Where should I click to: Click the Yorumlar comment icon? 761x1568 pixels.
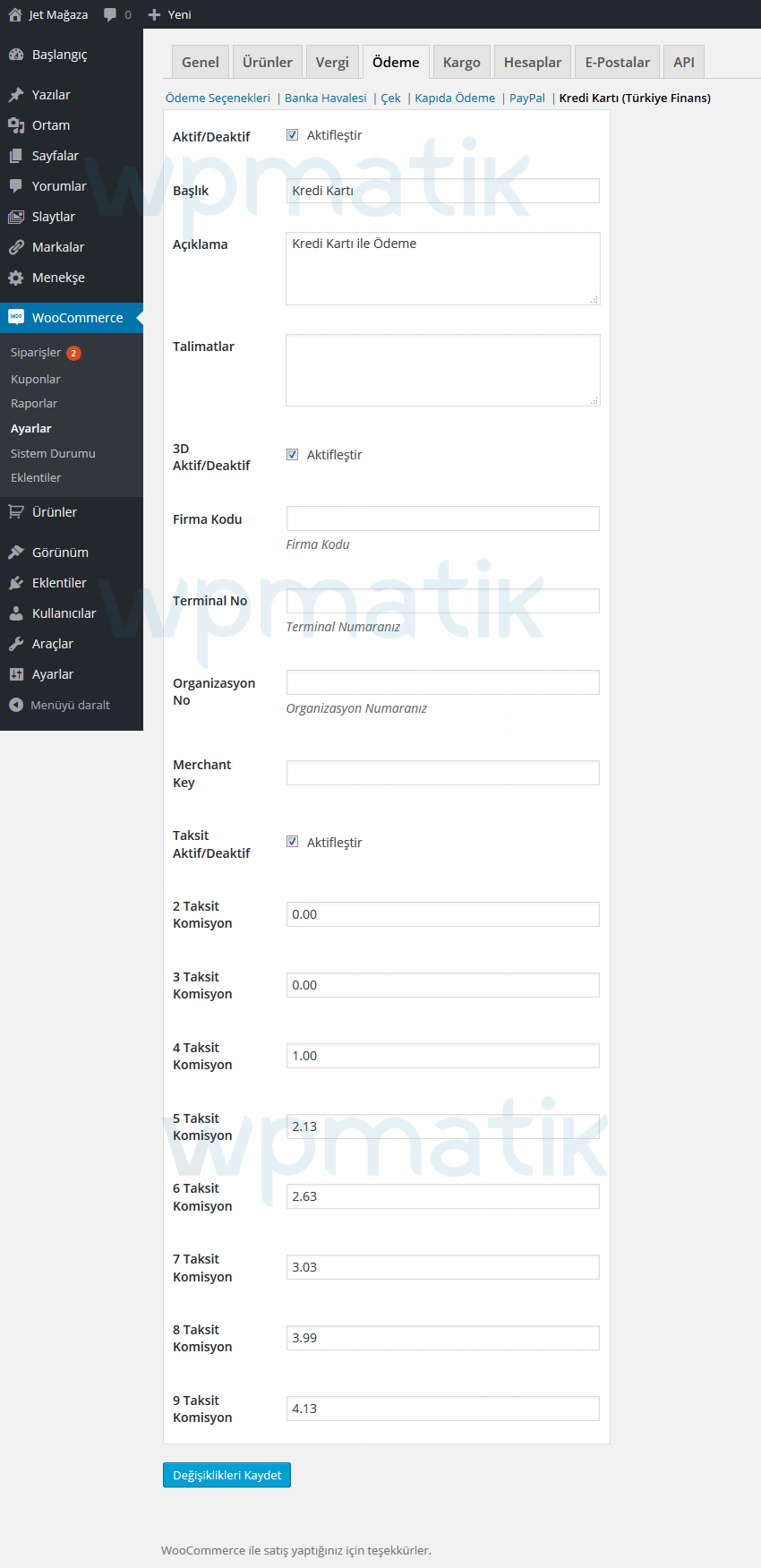(x=16, y=186)
